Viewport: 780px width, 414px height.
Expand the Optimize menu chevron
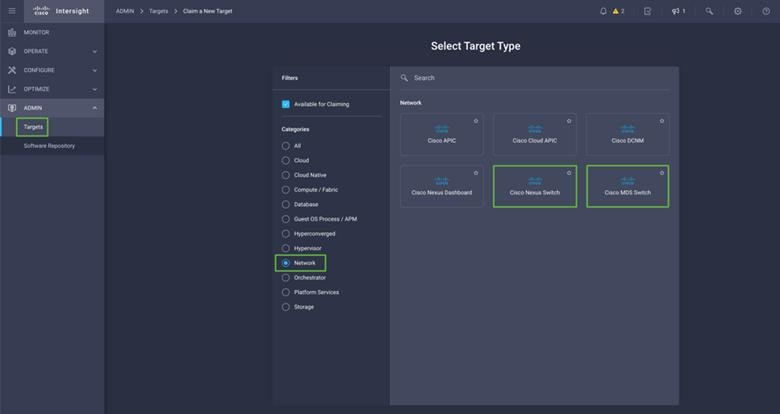click(95, 89)
